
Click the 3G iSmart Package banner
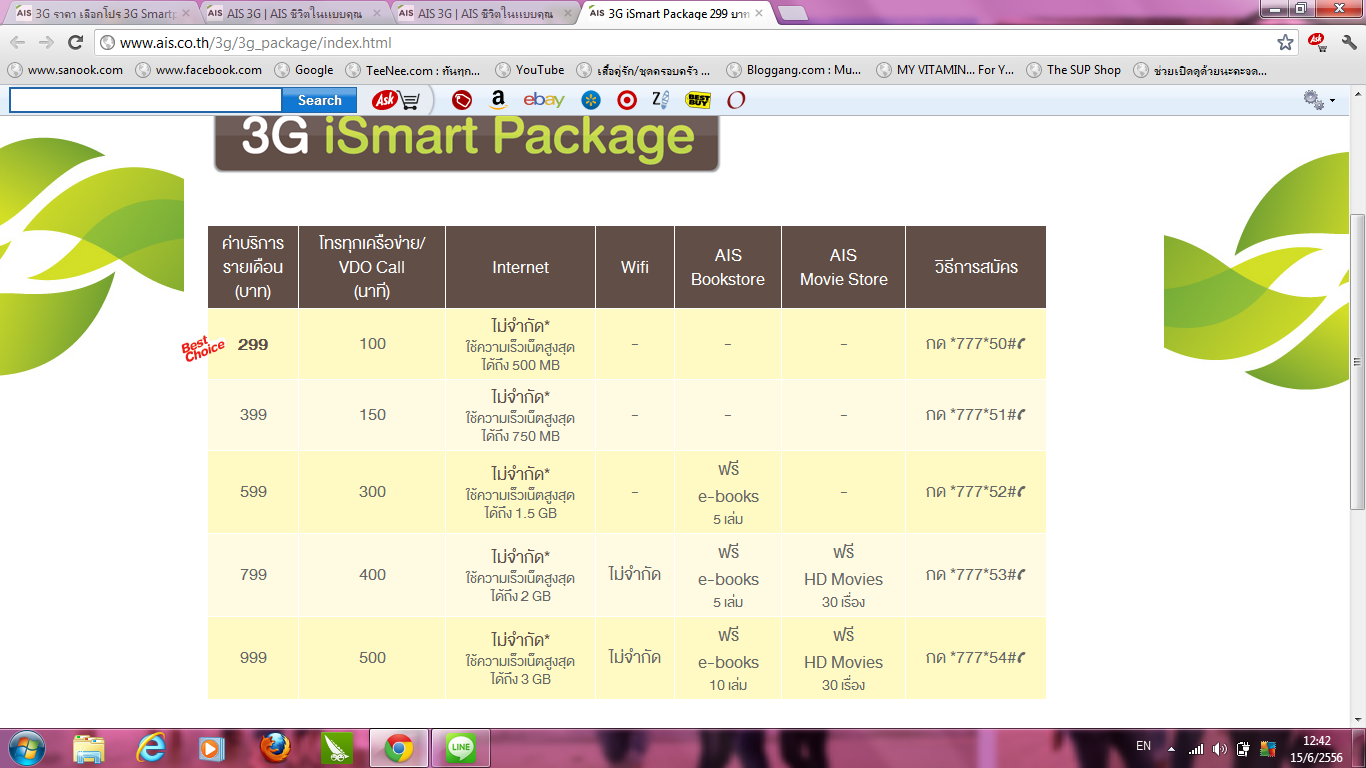click(467, 144)
